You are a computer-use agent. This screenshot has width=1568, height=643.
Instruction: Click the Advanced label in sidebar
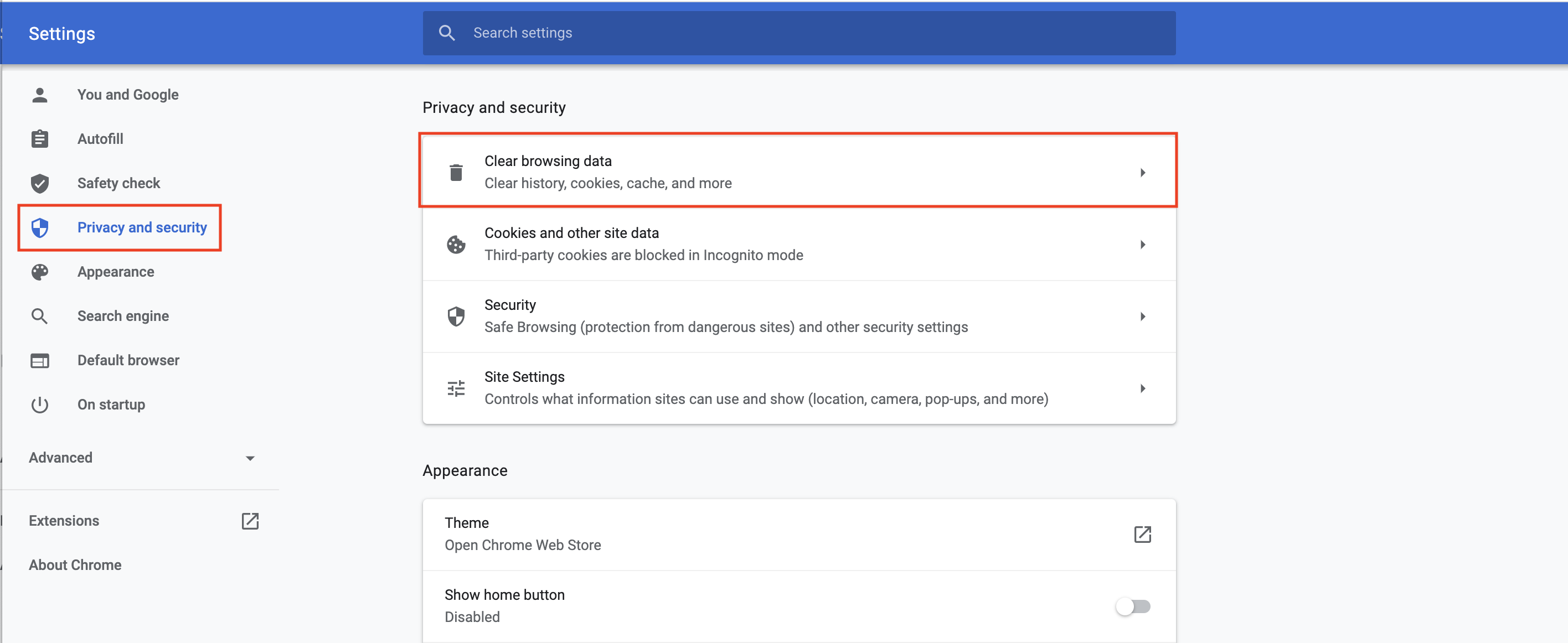tap(61, 458)
